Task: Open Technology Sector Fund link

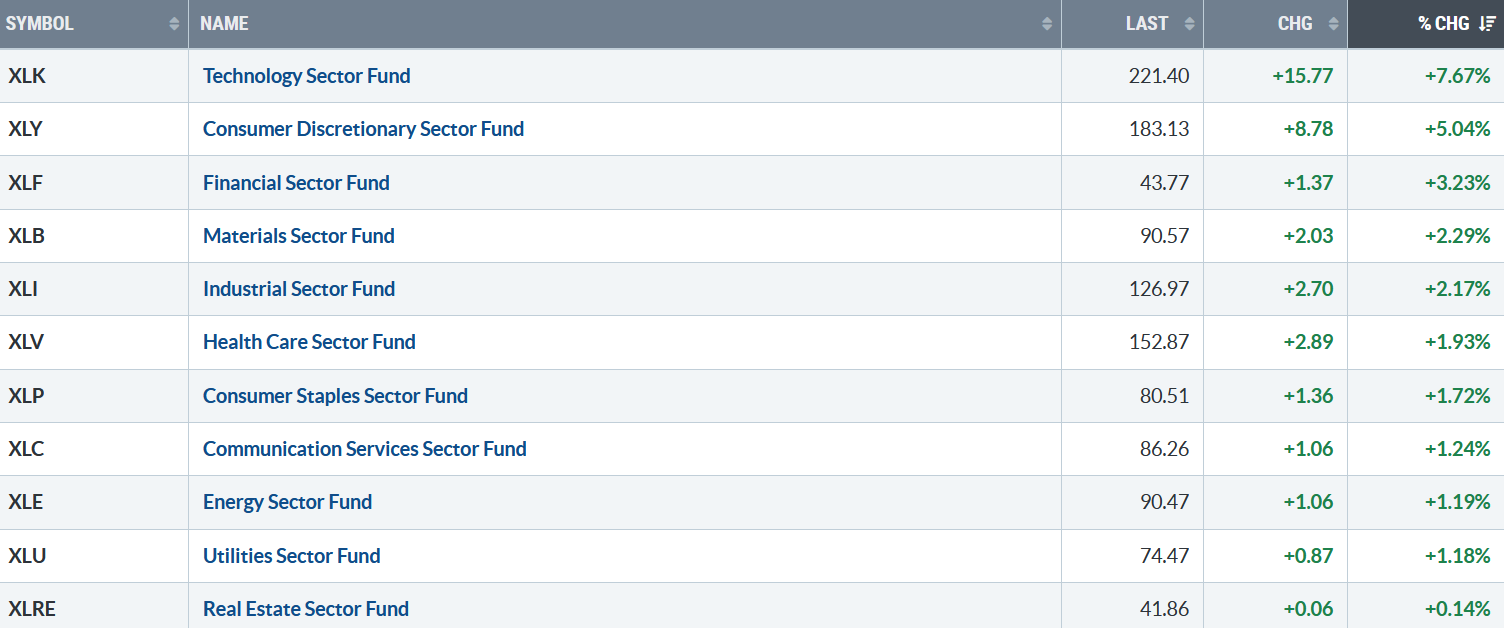Action: coord(306,76)
